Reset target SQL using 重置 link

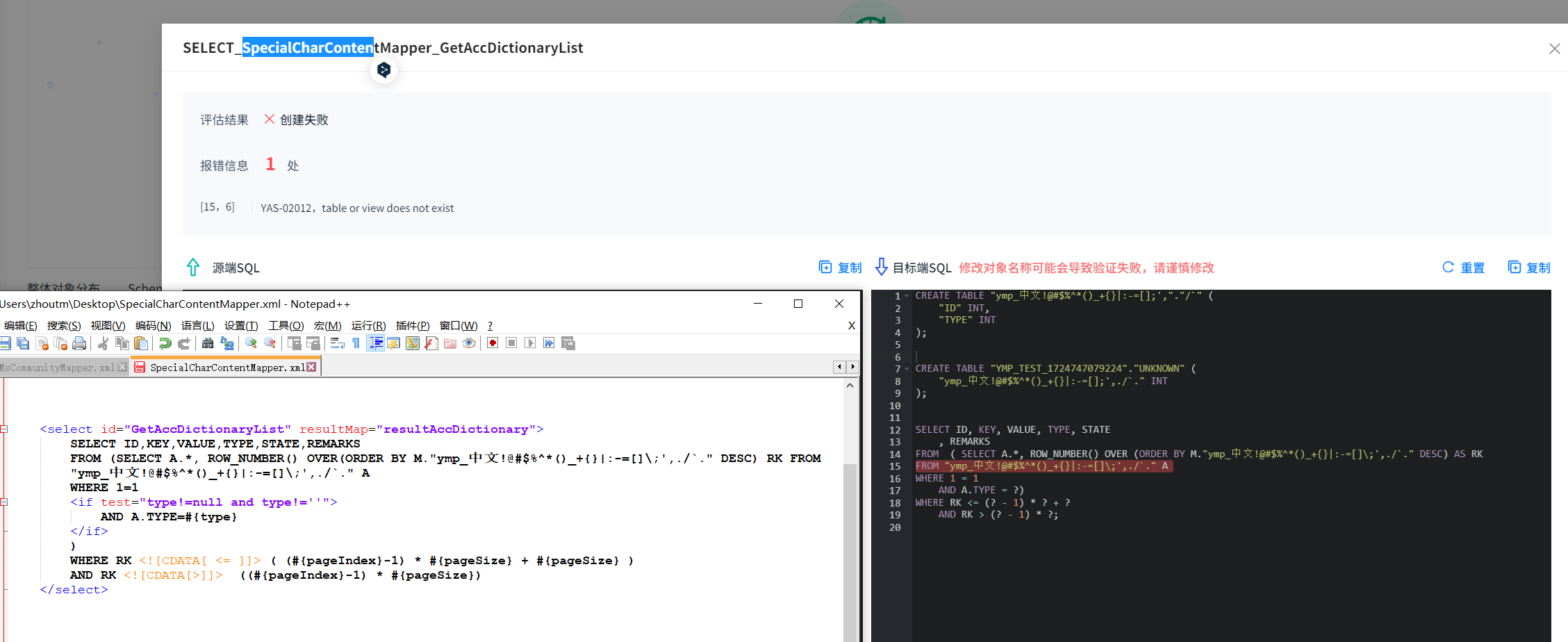(1471, 267)
